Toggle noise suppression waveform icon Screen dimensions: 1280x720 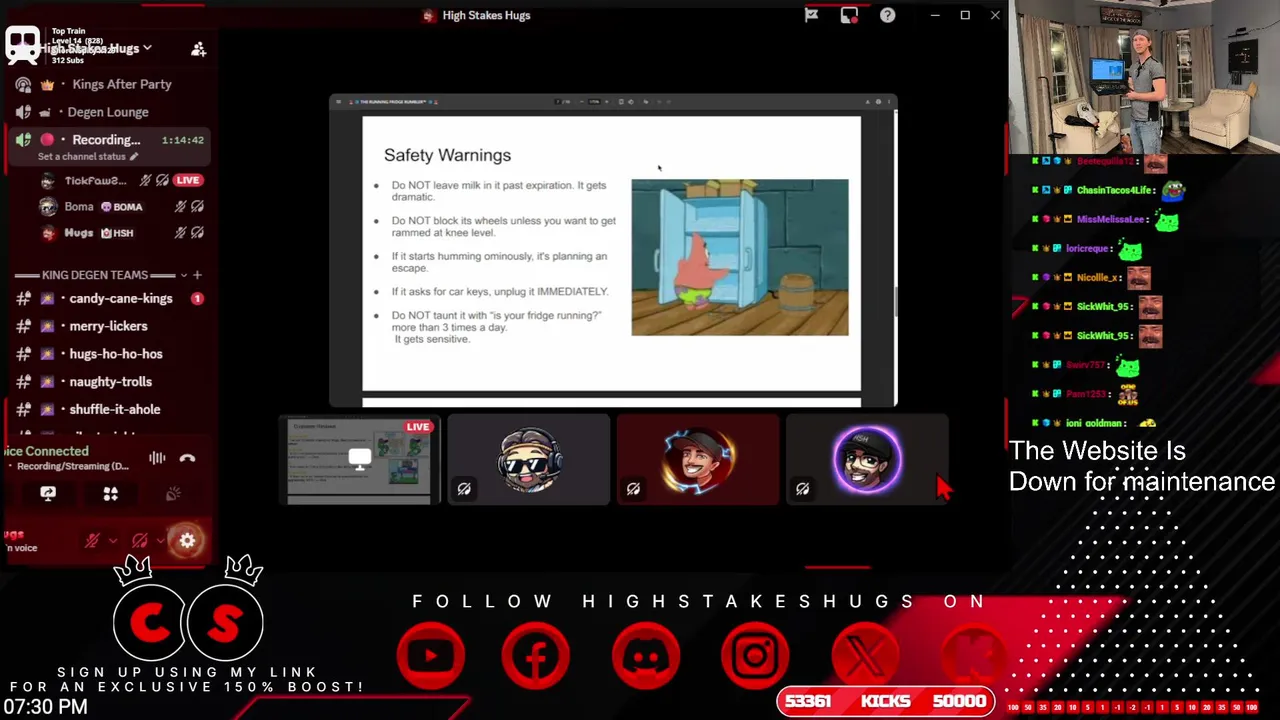[x=157, y=458]
